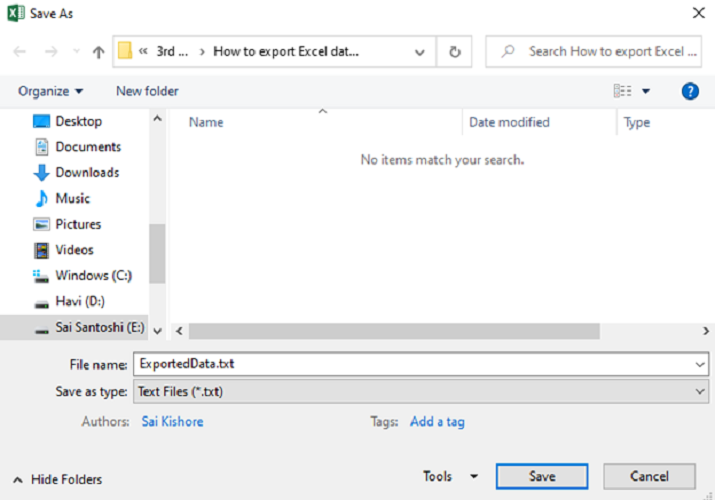Open the Tools dropdown menu

450,476
